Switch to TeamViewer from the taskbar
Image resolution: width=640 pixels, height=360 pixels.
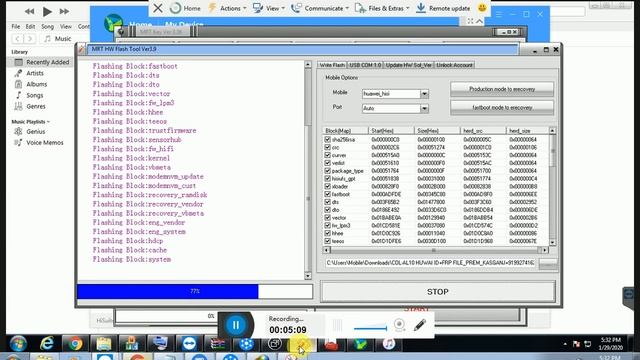(189, 344)
